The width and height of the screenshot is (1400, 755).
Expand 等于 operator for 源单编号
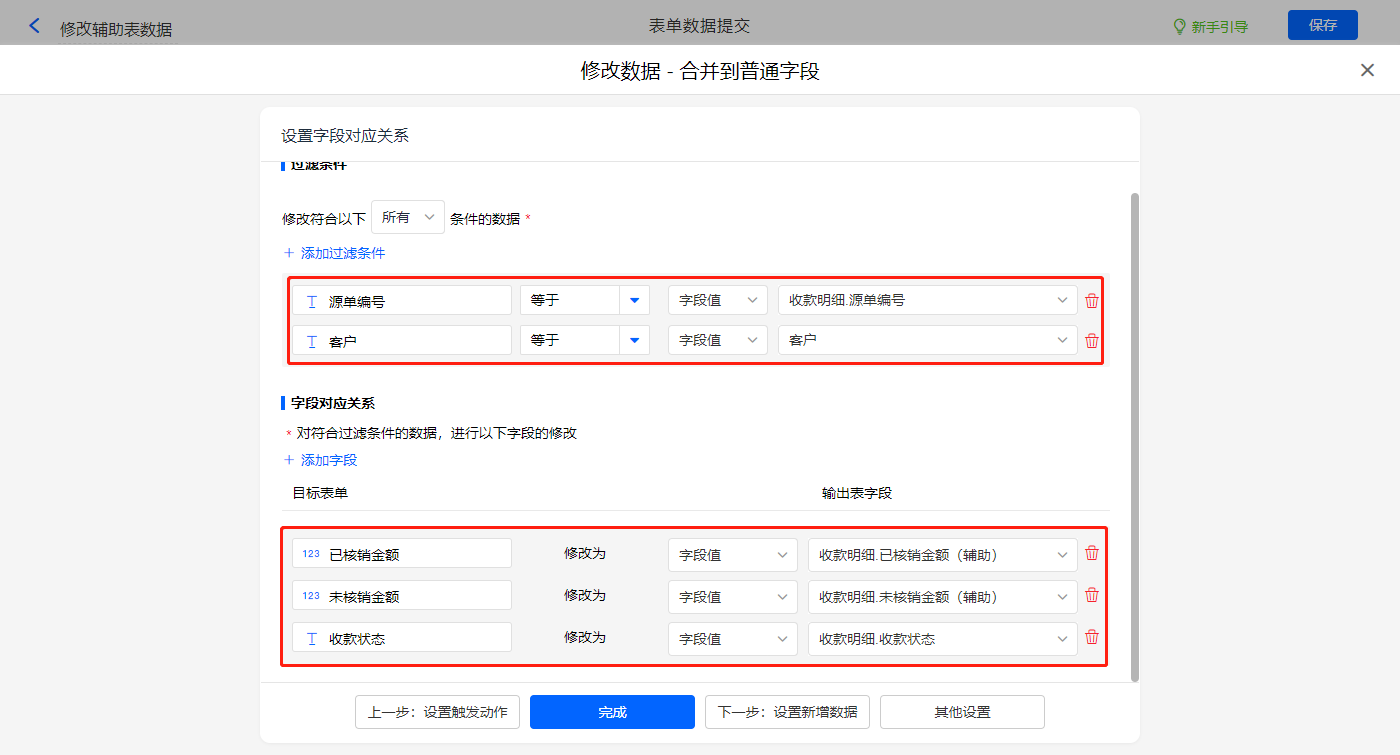(634, 300)
